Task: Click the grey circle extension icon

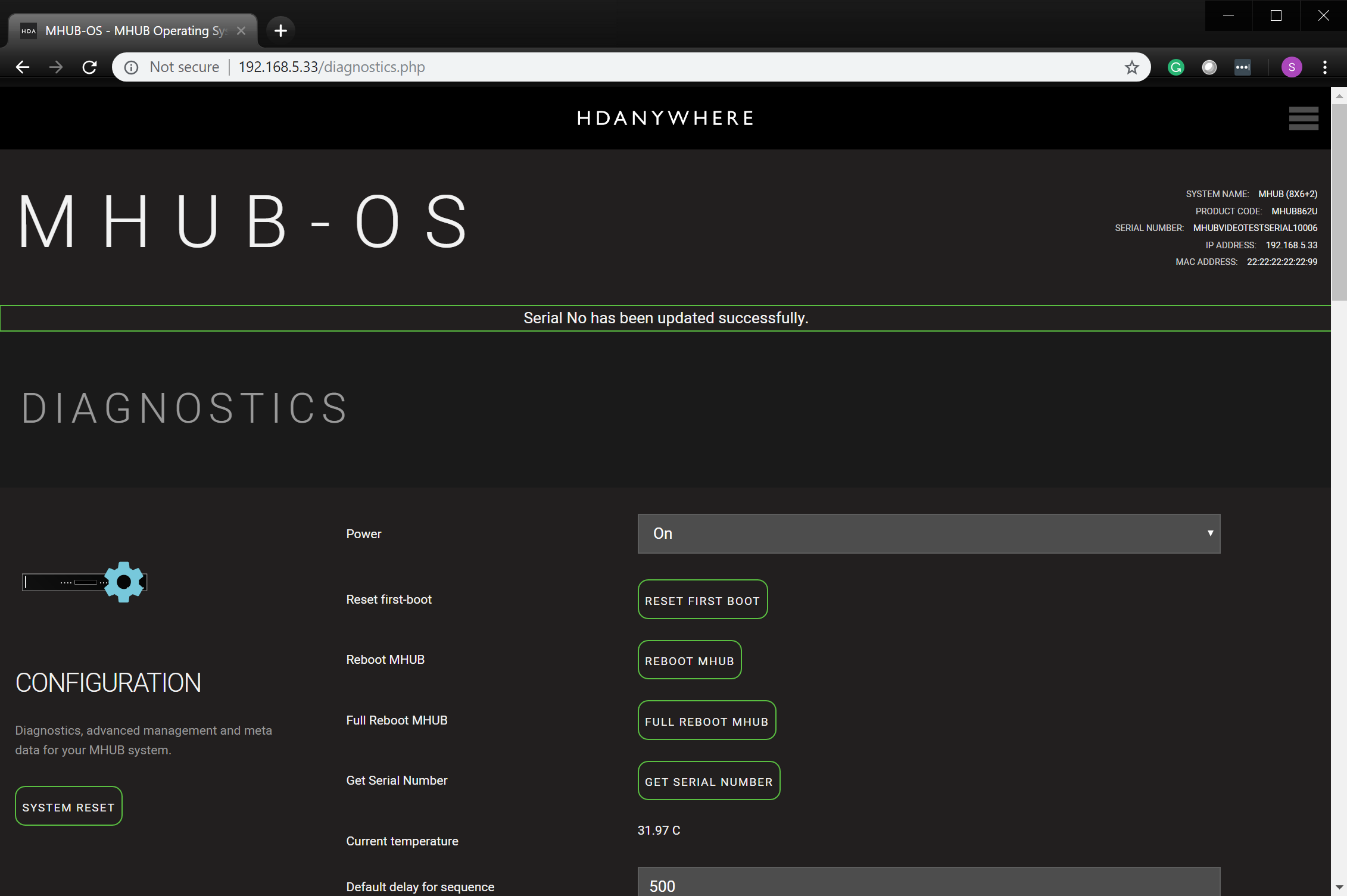Action: tap(1209, 67)
